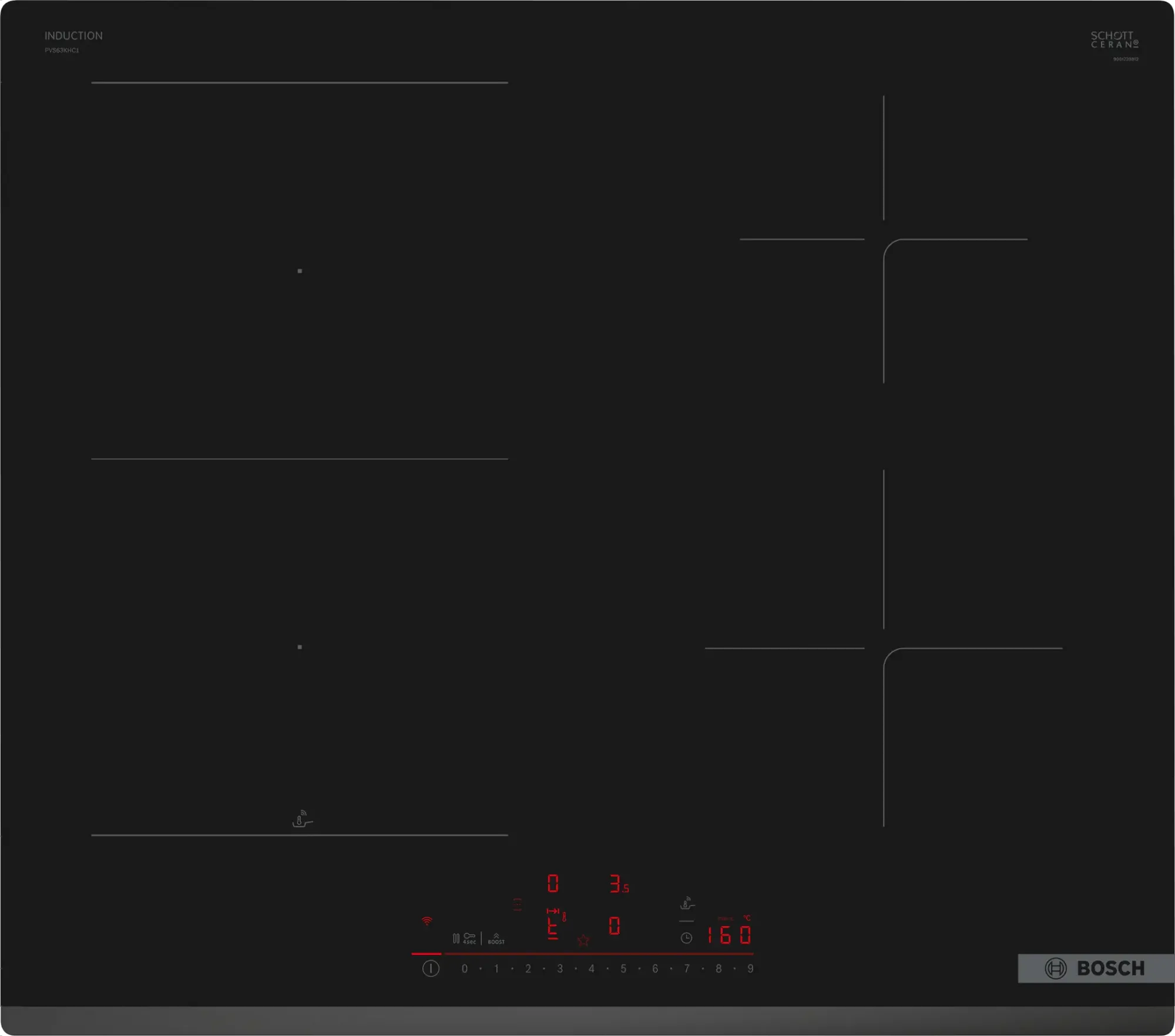Tap the timer clock icon

686,938
